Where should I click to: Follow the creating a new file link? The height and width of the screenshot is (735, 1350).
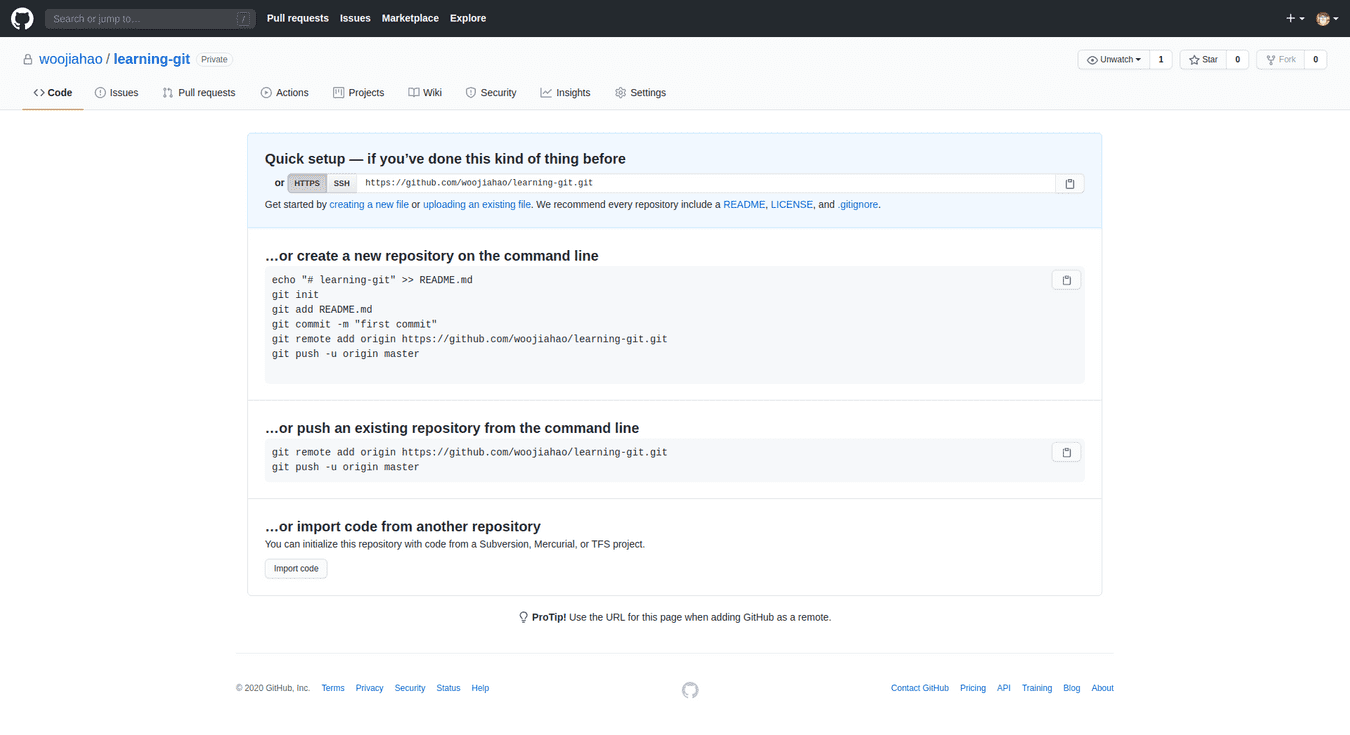pyautogui.click(x=369, y=204)
